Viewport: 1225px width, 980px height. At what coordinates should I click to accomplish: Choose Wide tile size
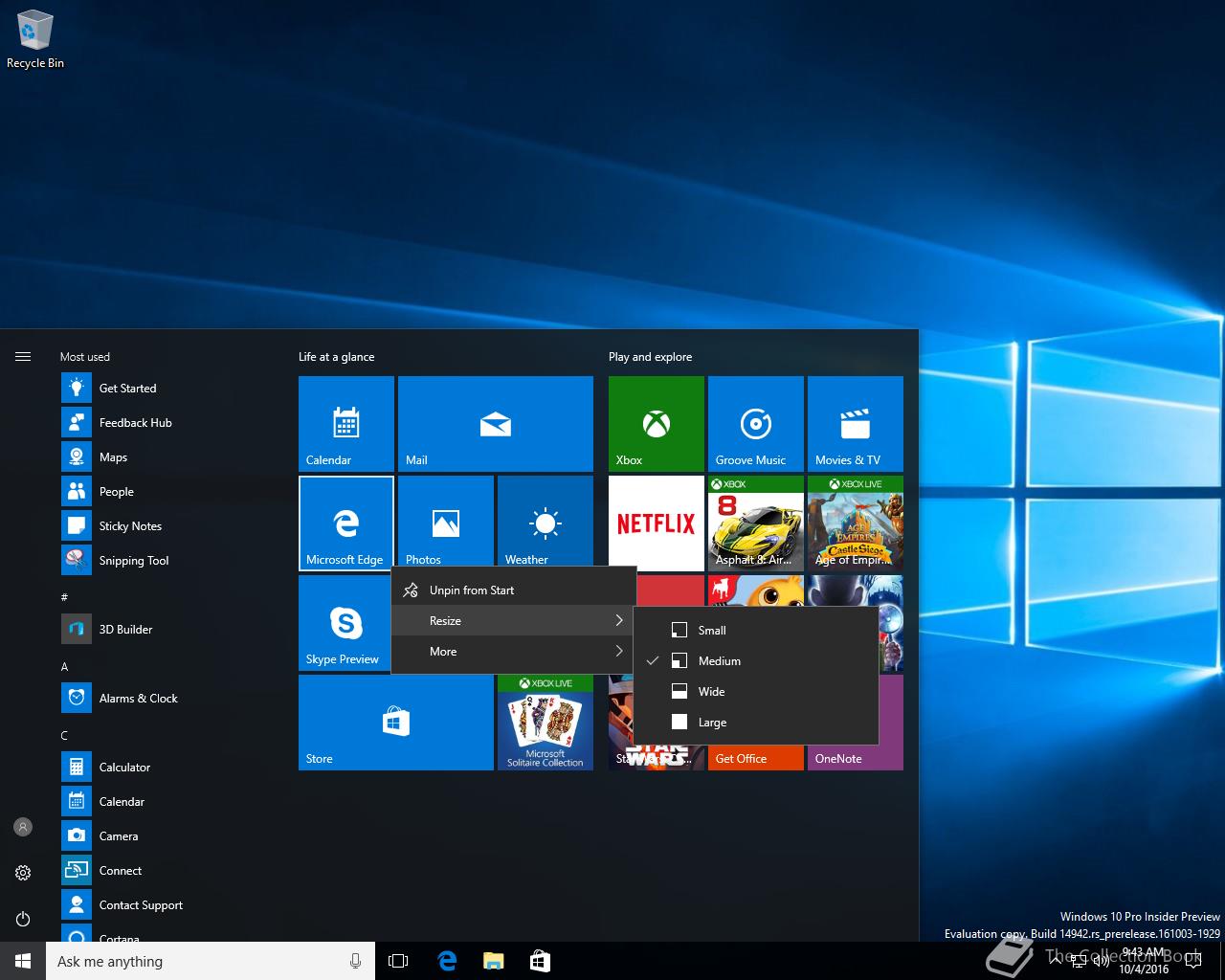tap(756, 692)
